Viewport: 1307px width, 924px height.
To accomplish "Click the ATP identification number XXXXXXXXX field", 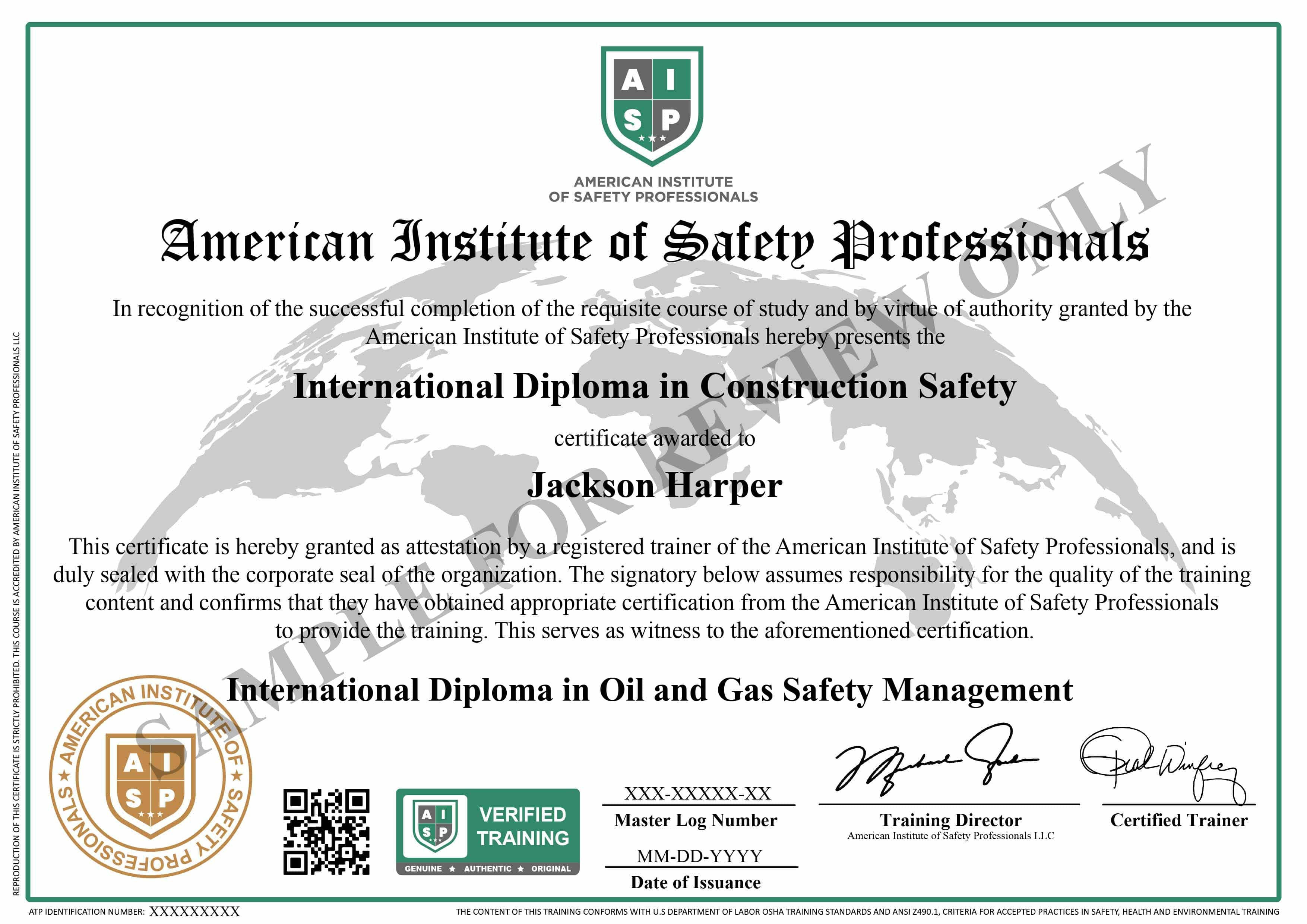I will [x=194, y=911].
